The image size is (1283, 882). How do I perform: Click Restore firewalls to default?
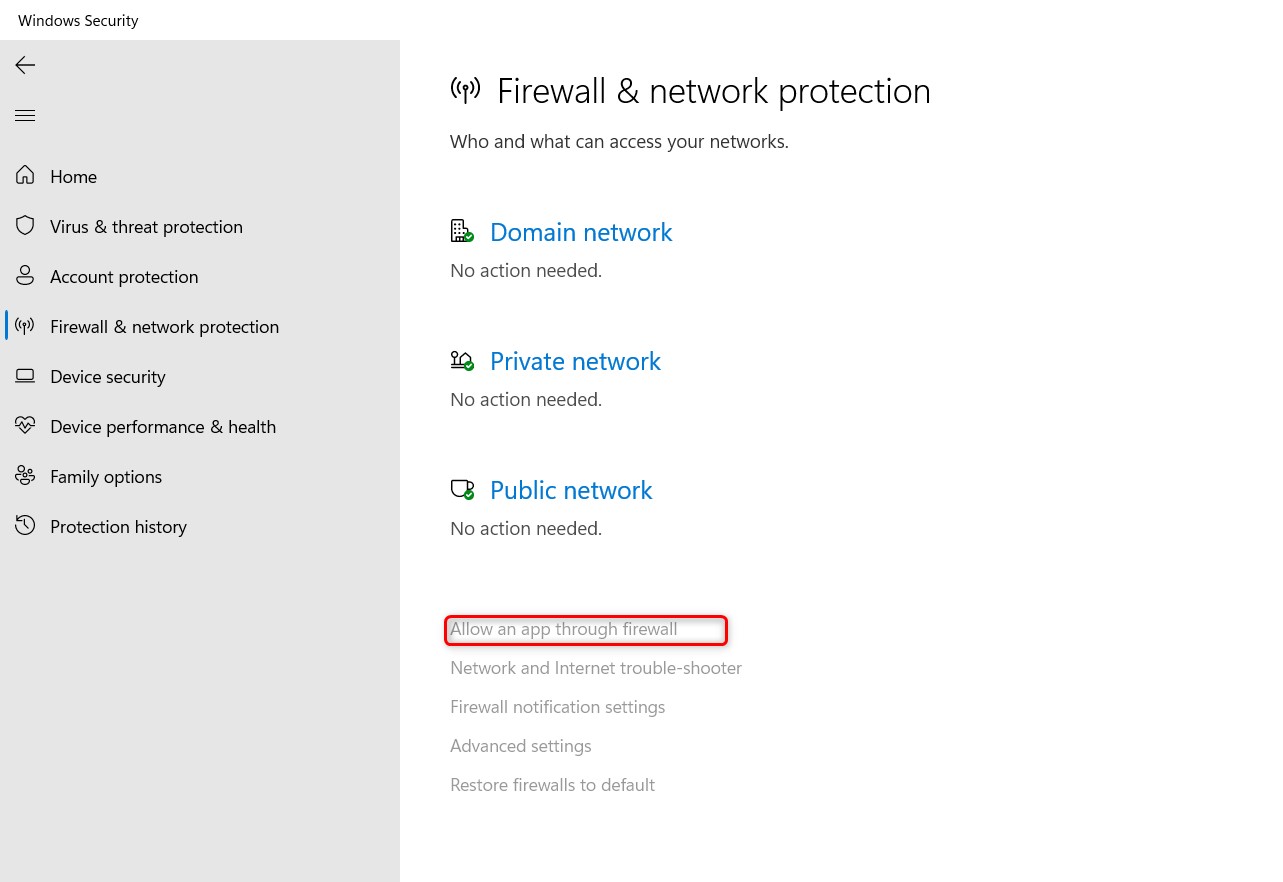(552, 784)
